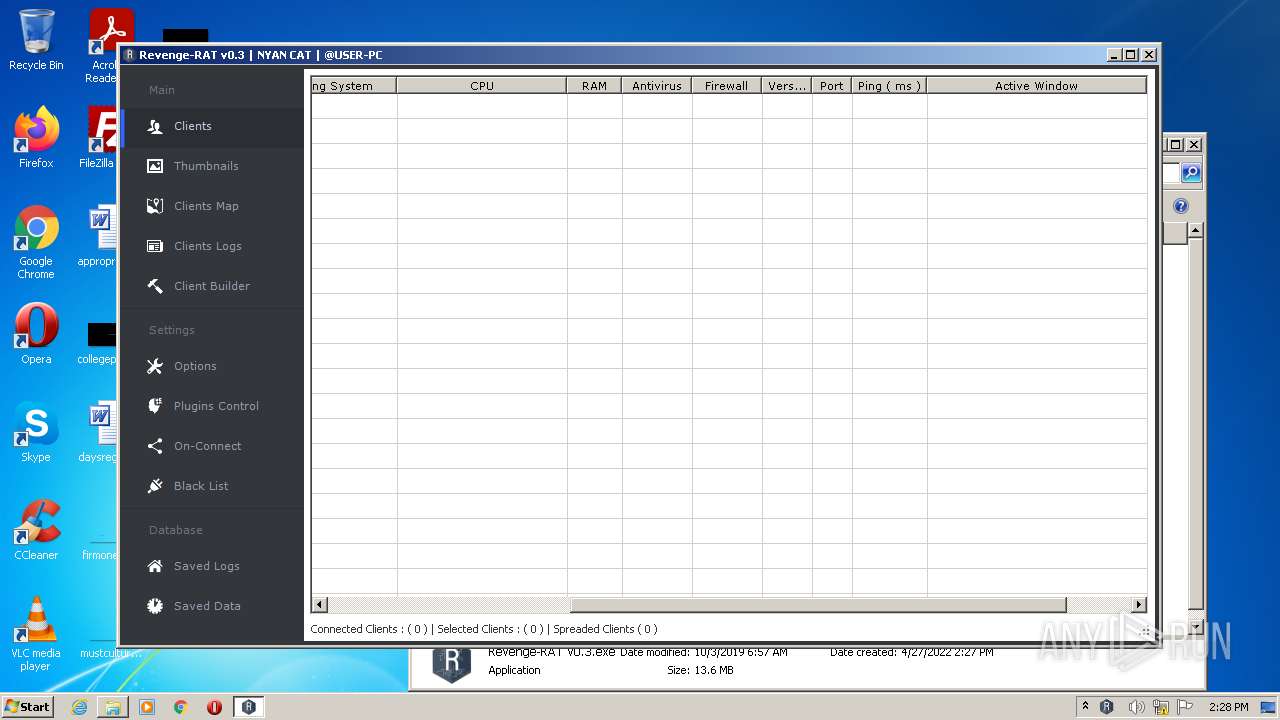Click the cut-off 'ng System' column header

[354, 86]
